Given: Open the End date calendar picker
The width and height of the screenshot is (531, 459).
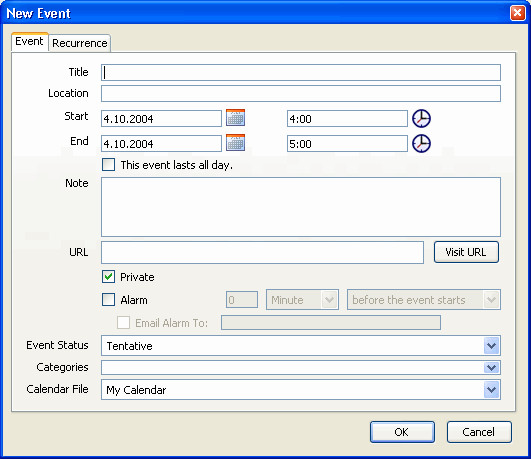Looking at the screenshot, I should coord(235,143).
